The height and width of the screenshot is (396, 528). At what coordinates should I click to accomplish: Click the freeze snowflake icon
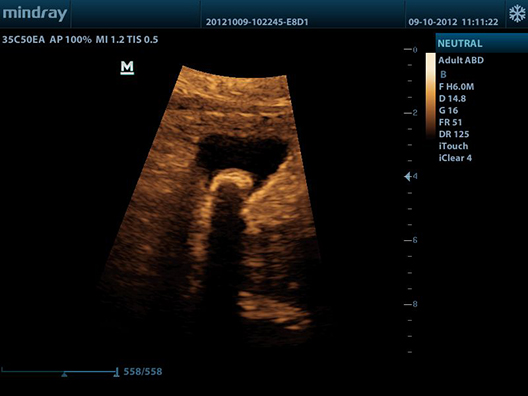[x=517, y=14]
